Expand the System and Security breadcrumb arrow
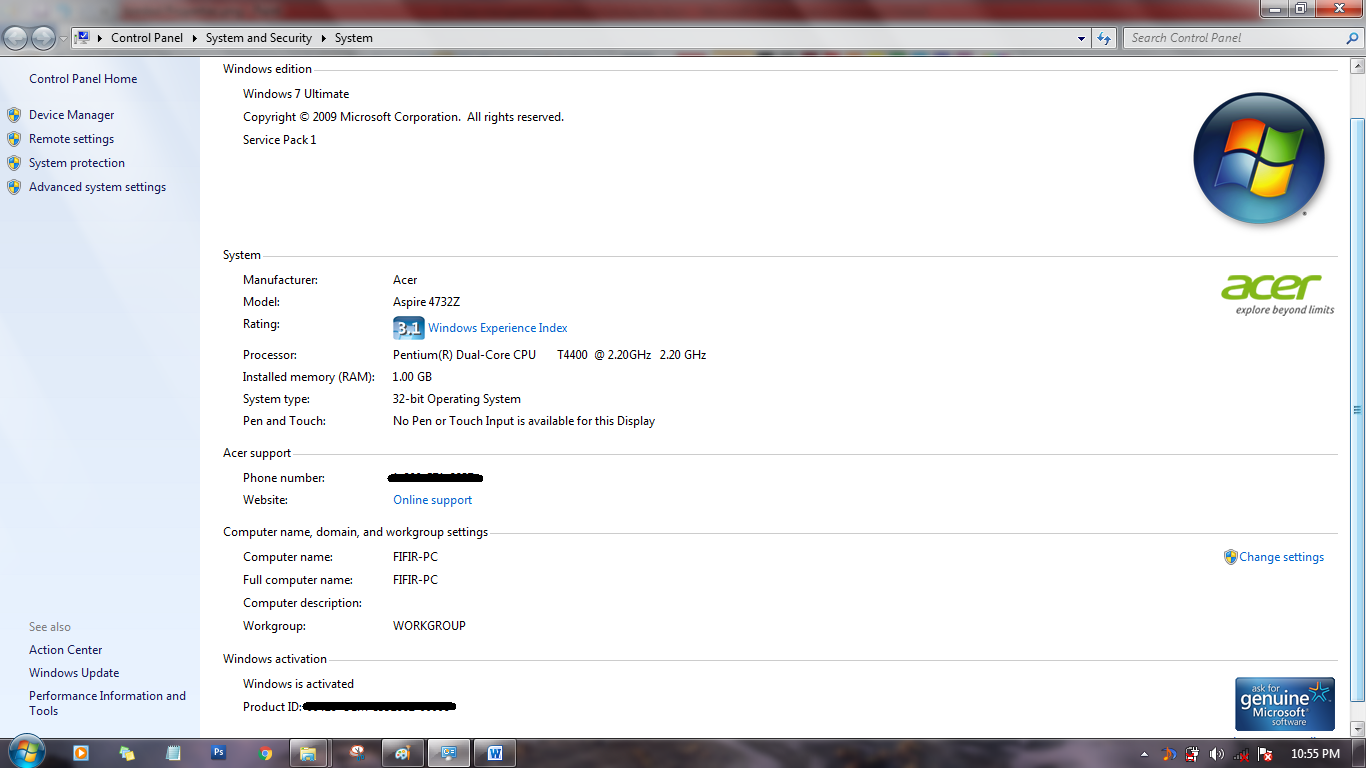The width and height of the screenshot is (1366, 768). [323, 38]
